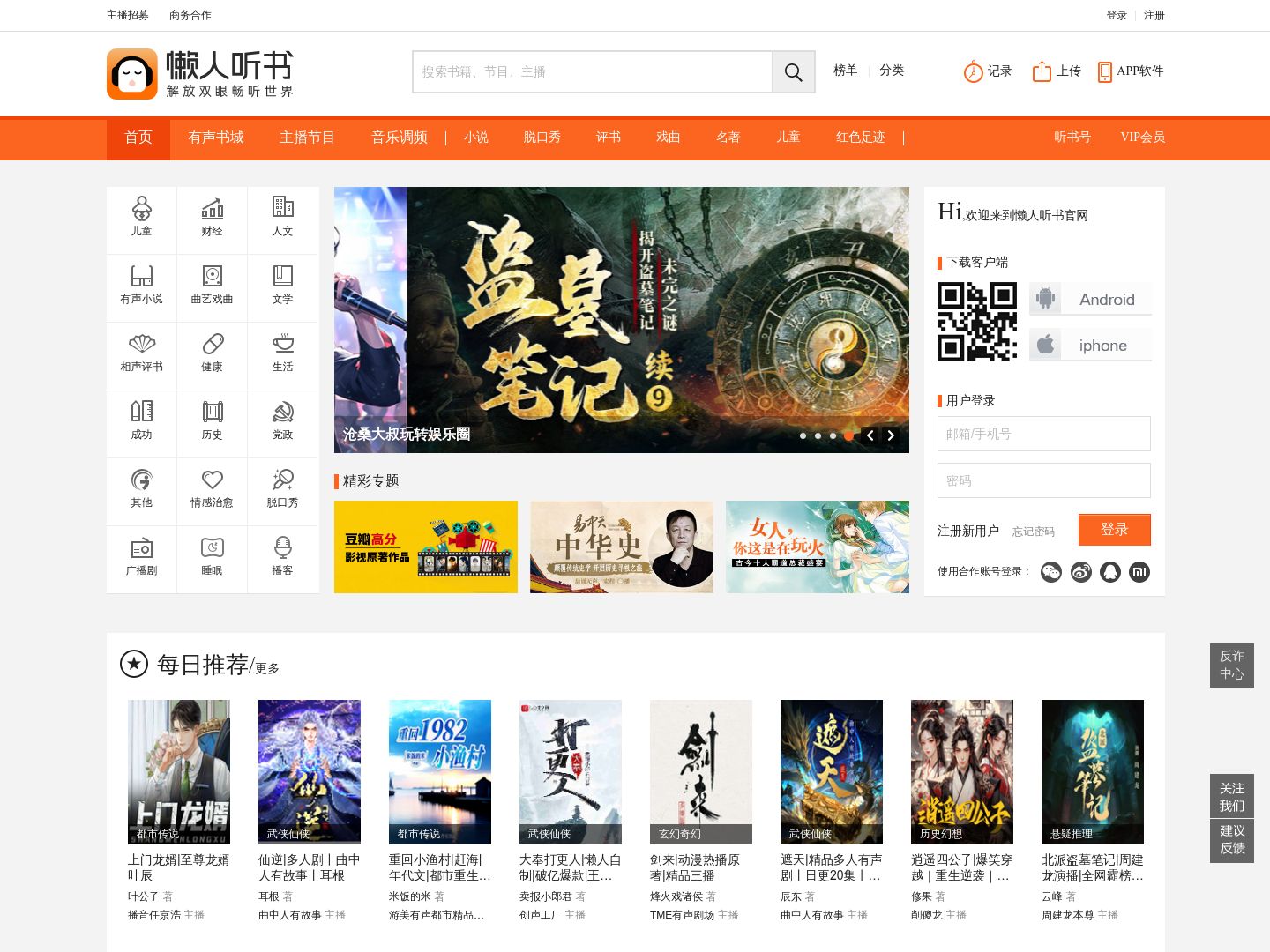
Task: Open the 历史 category icon
Action: (x=212, y=412)
